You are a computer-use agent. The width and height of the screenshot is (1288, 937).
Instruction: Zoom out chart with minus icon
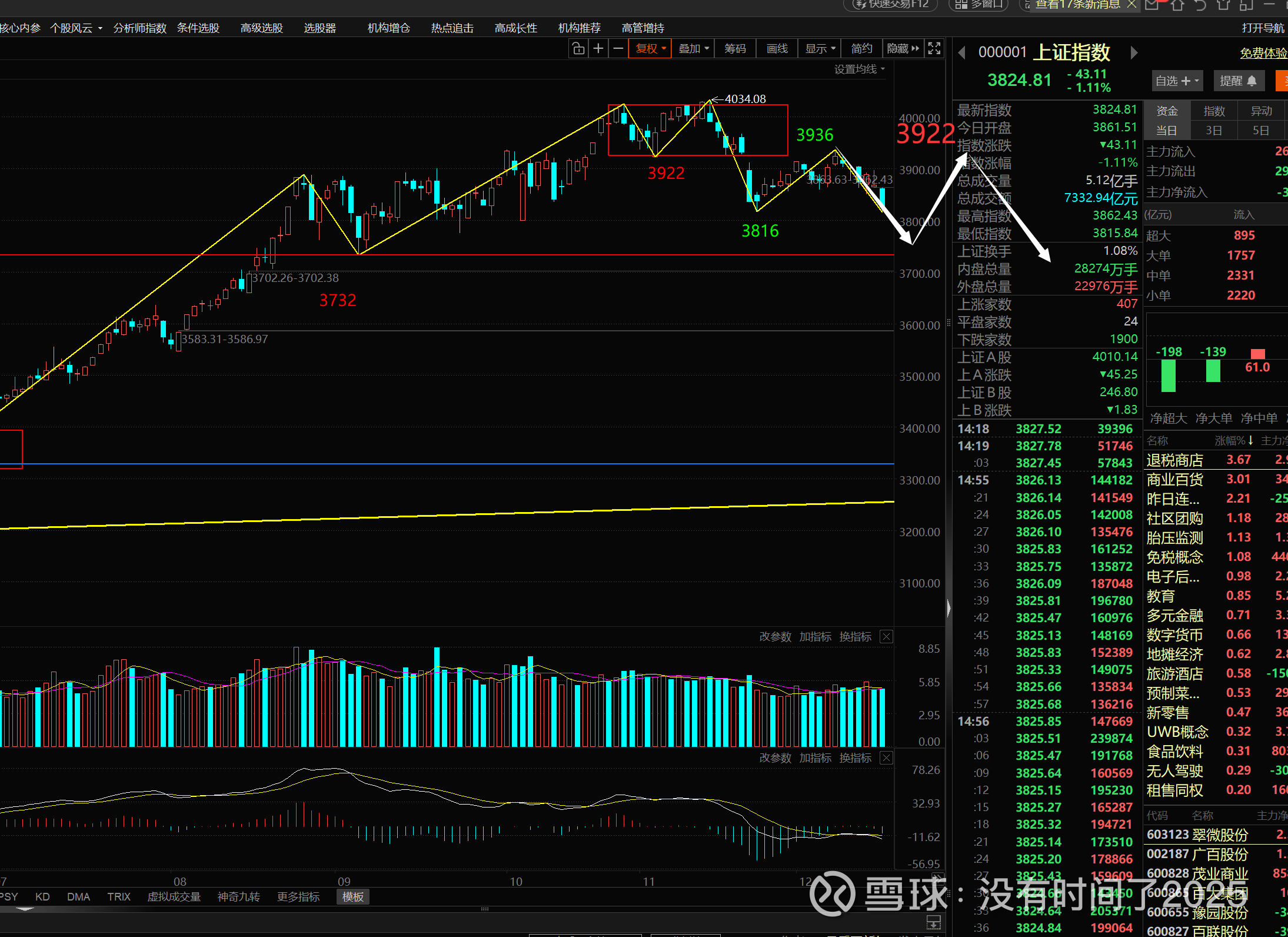618,49
